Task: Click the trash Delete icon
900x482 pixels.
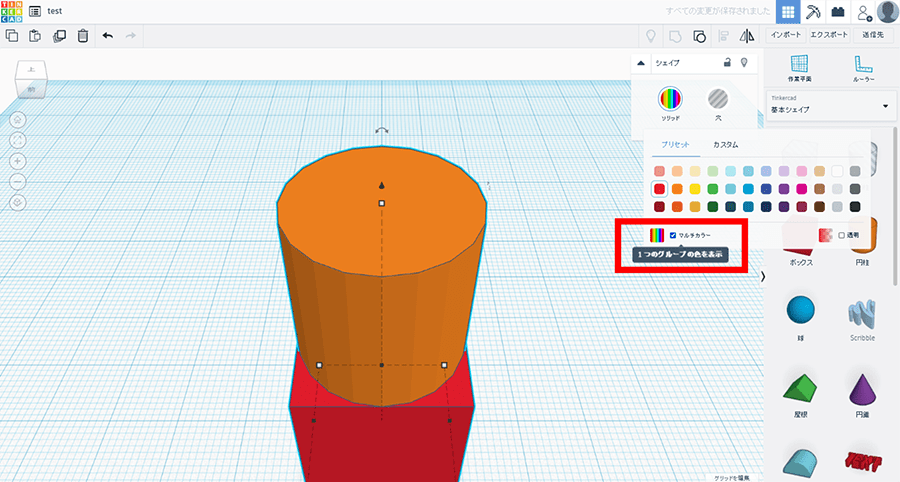Action: point(83,36)
